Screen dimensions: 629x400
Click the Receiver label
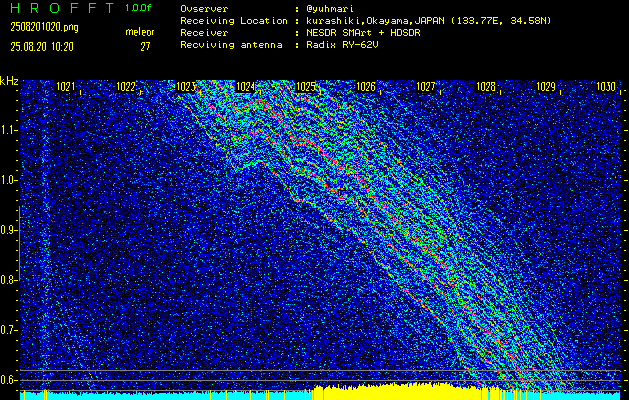(x=204, y=33)
